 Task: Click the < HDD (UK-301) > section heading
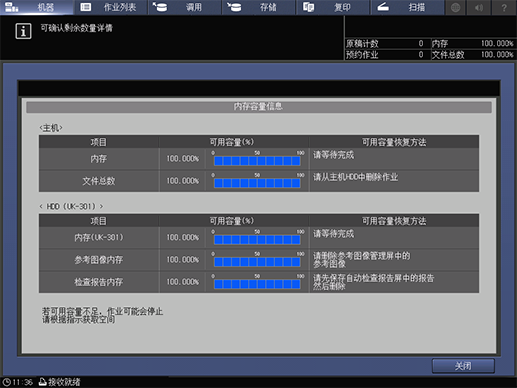pos(71,206)
